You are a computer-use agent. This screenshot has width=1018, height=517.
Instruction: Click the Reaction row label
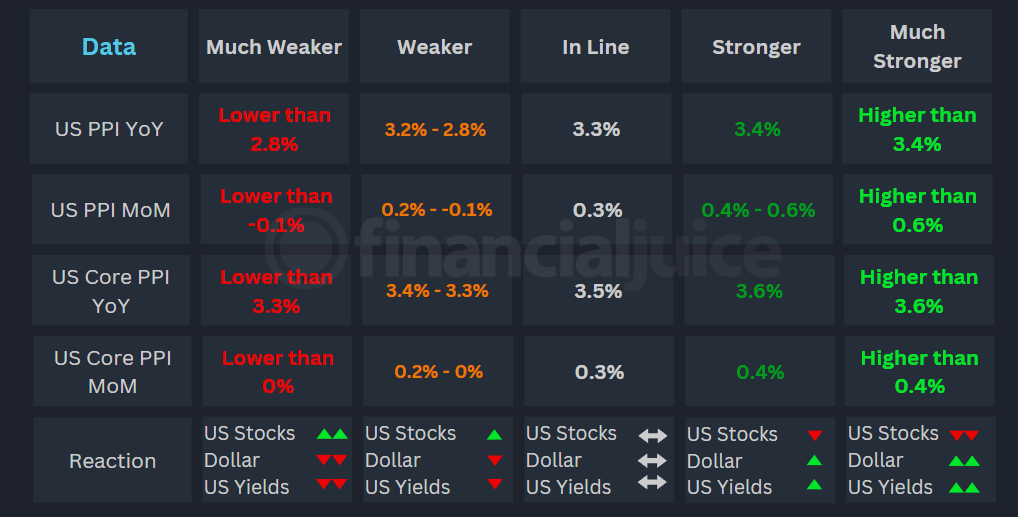point(112,461)
